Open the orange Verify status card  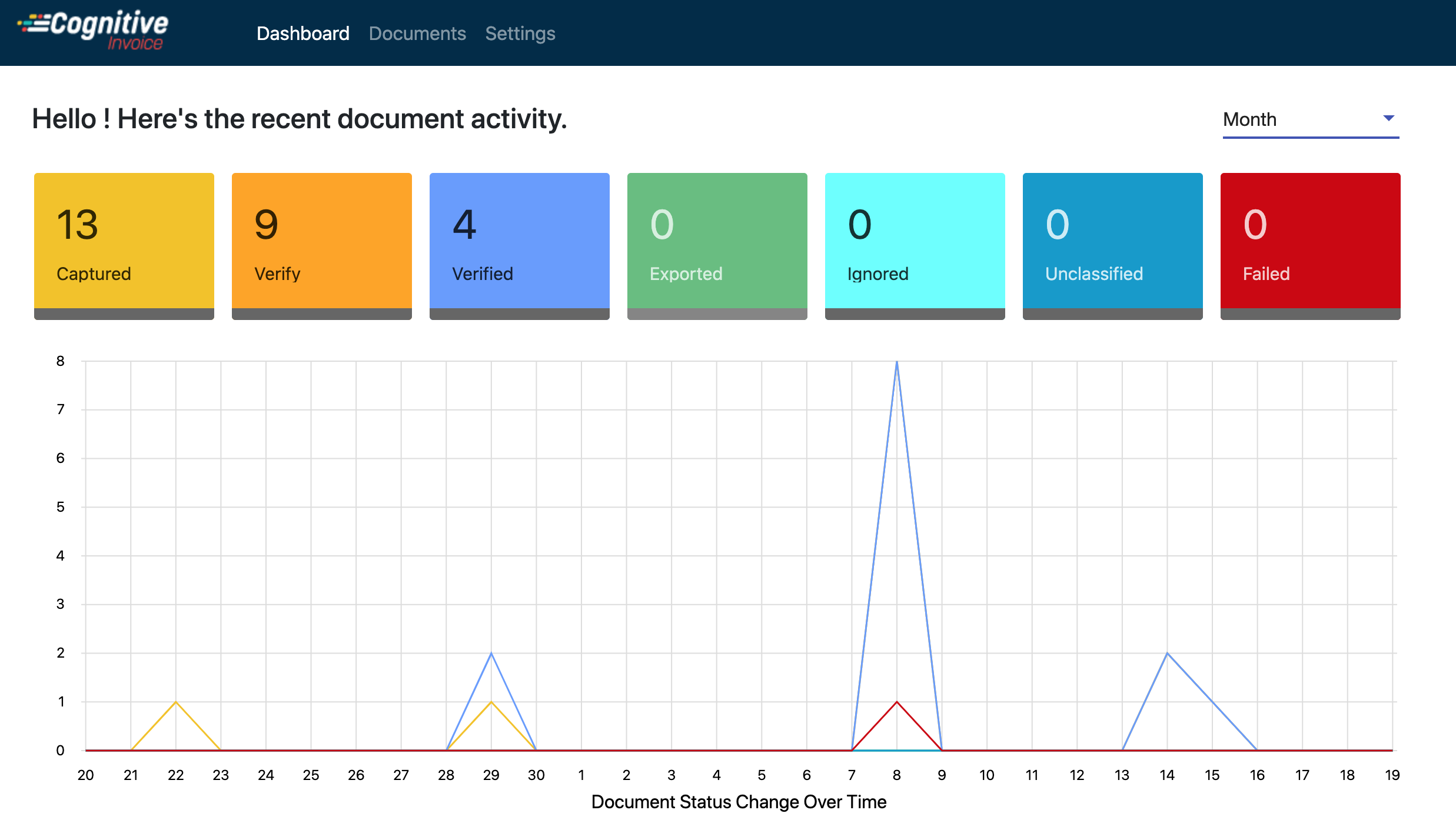321,241
